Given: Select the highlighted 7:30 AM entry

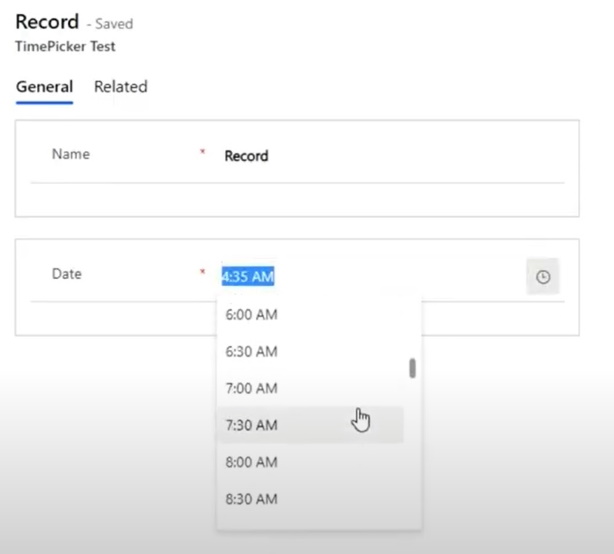Looking at the screenshot, I should [x=310, y=425].
